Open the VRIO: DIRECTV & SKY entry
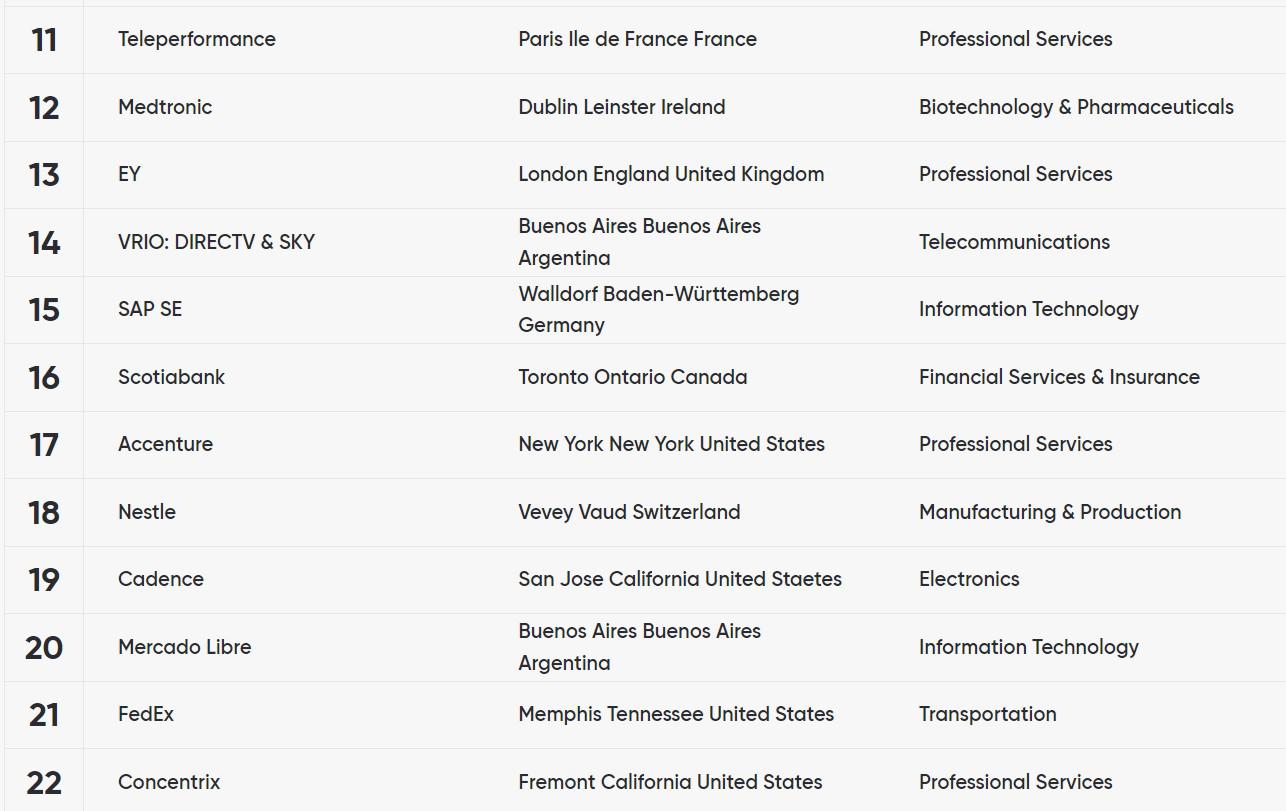The width and height of the screenshot is (1286, 811). coord(216,242)
